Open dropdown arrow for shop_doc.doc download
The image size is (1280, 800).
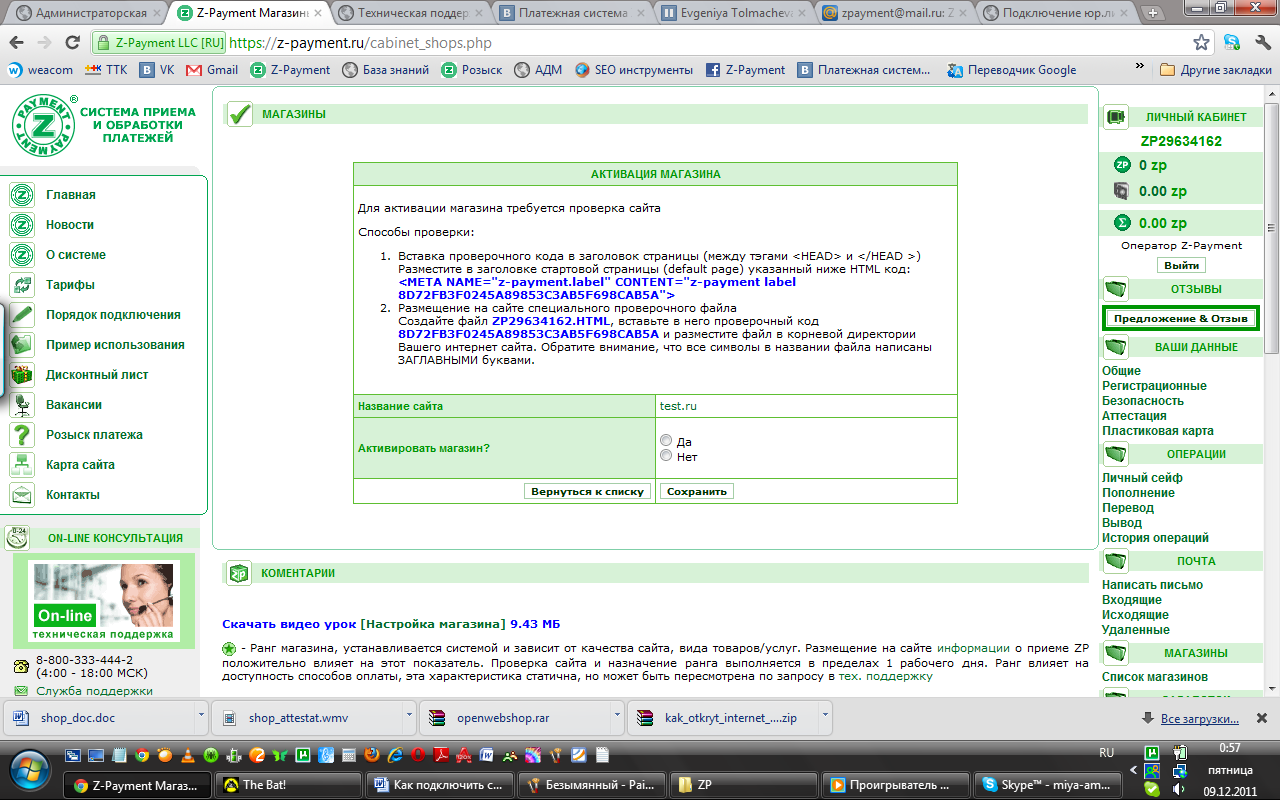tap(201, 717)
